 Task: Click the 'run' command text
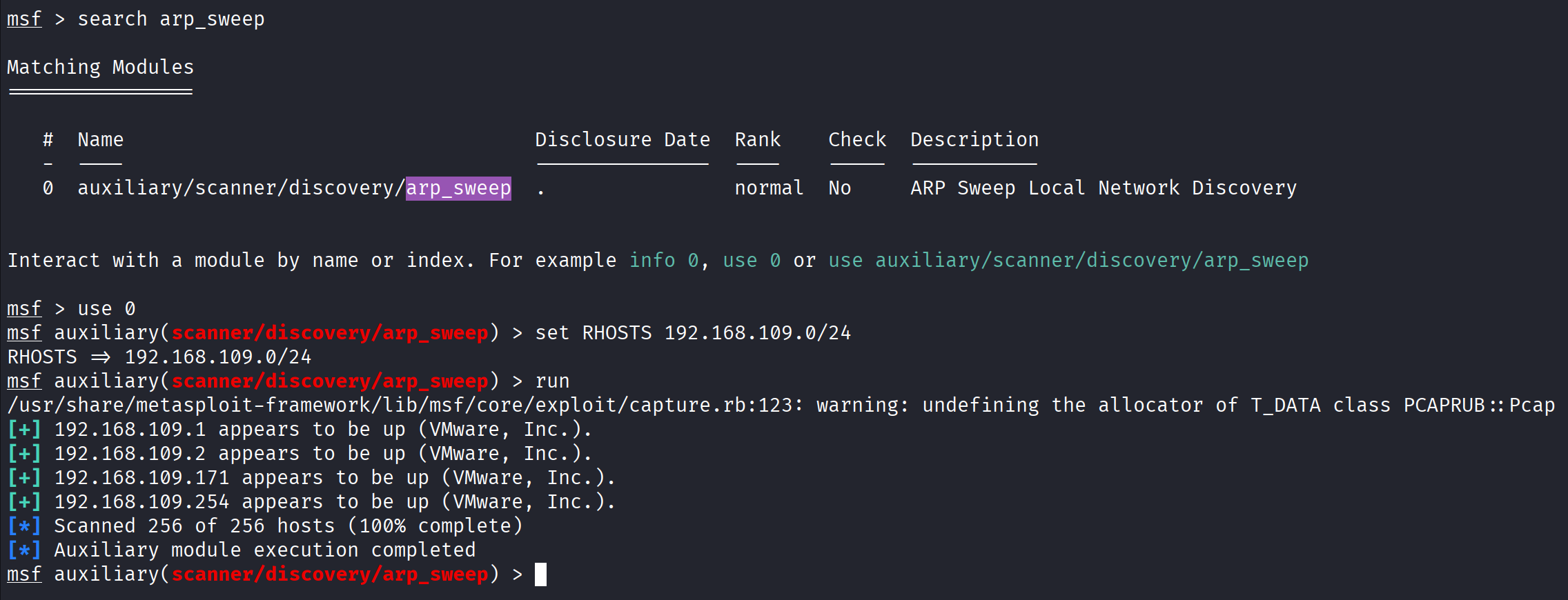point(552,381)
